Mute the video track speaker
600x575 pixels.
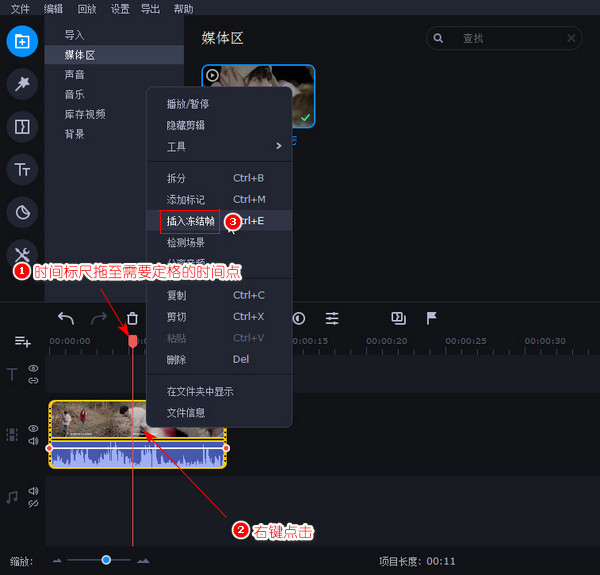pos(33,441)
